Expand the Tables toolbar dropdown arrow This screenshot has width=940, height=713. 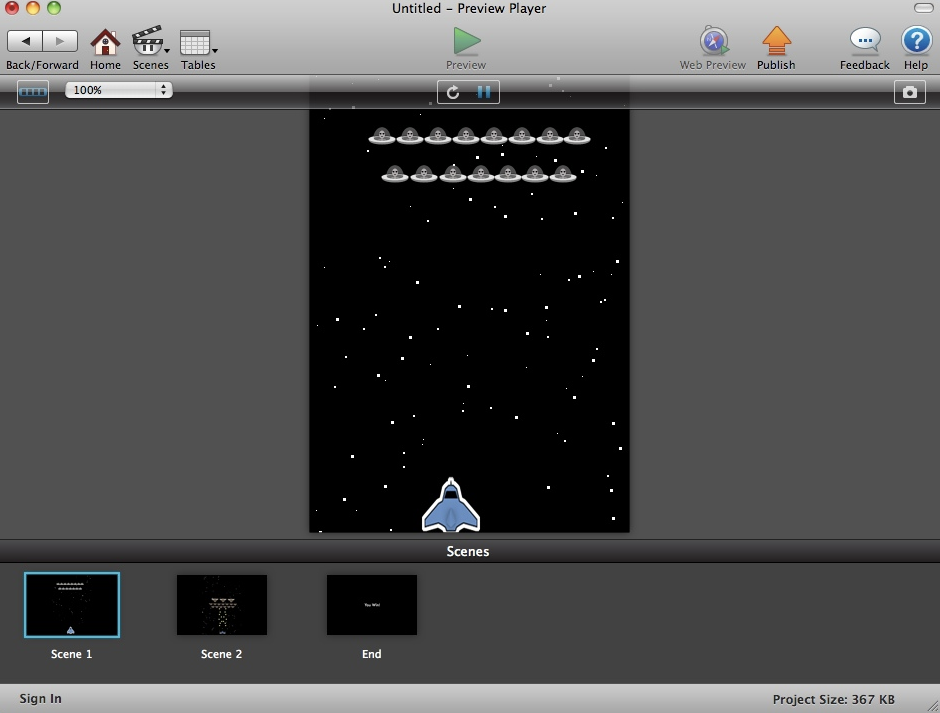click(x=215, y=51)
